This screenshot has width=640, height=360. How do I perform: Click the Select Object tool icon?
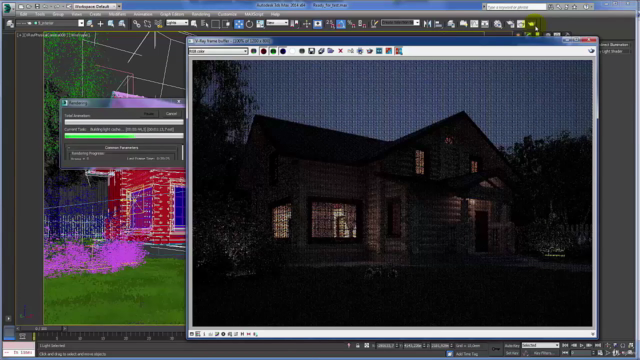(x=194, y=24)
